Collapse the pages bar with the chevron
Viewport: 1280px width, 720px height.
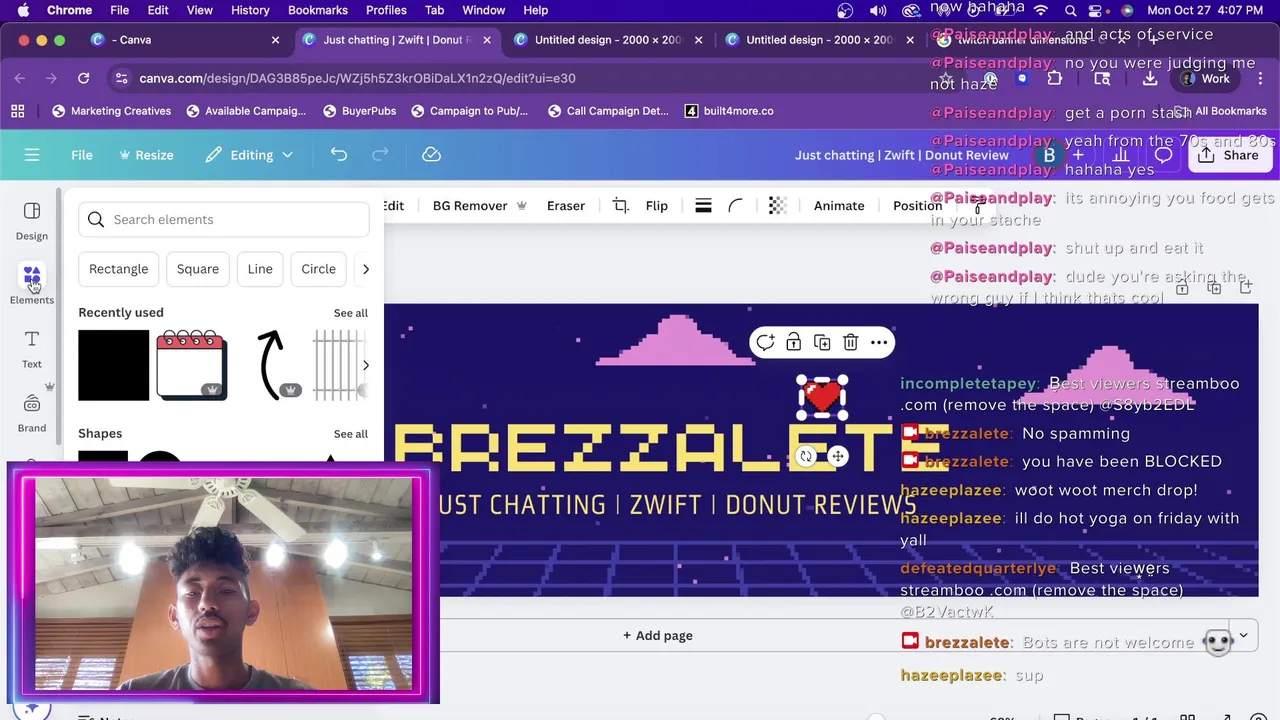pos(1243,635)
